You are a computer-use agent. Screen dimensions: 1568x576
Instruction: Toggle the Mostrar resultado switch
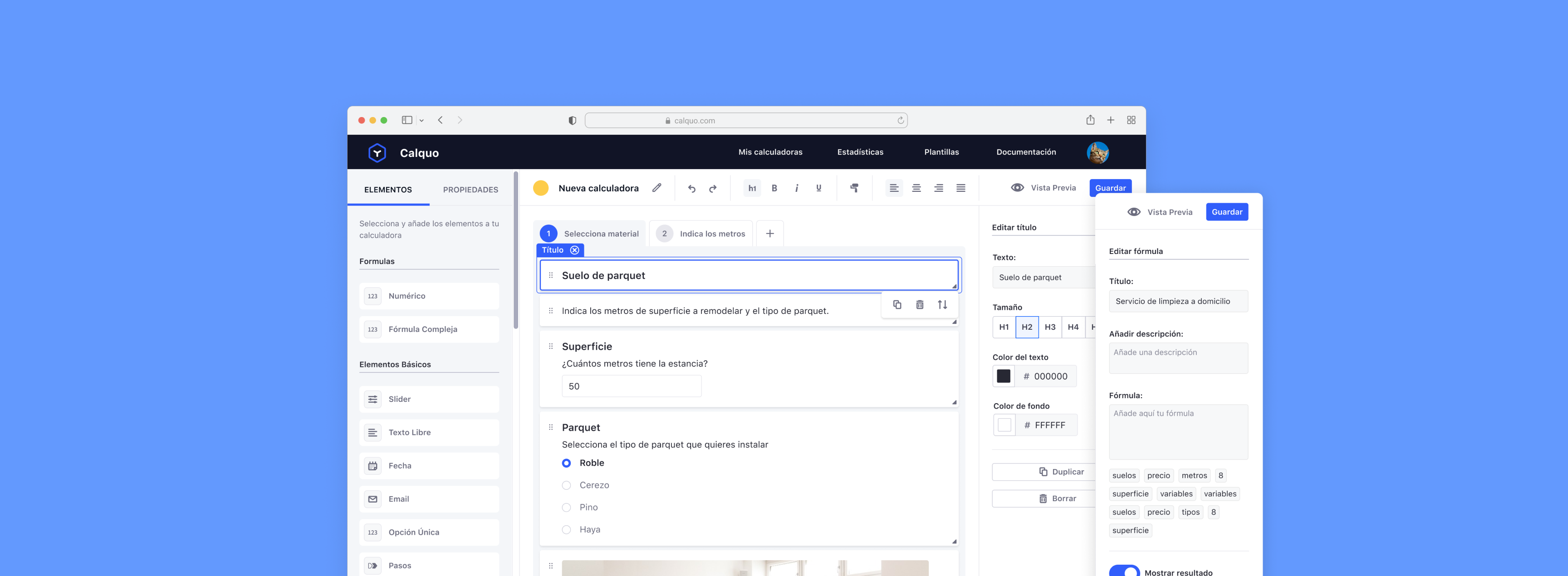coord(1124,571)
